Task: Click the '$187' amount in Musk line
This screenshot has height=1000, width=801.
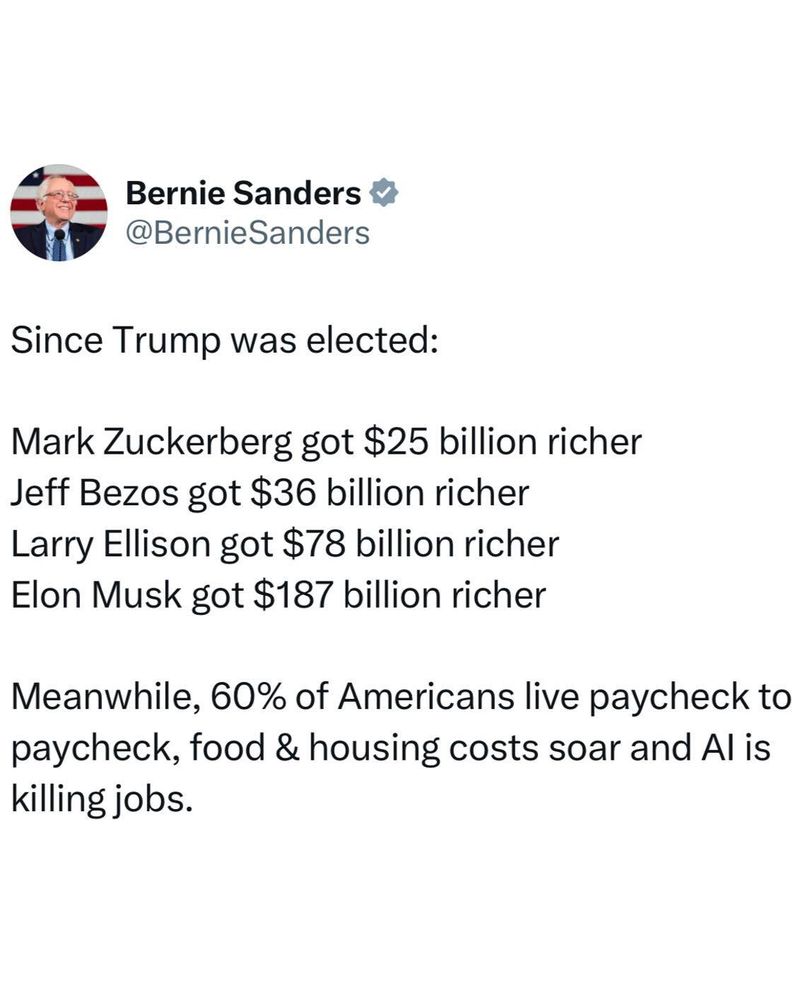Action: (x=293, y=594)
